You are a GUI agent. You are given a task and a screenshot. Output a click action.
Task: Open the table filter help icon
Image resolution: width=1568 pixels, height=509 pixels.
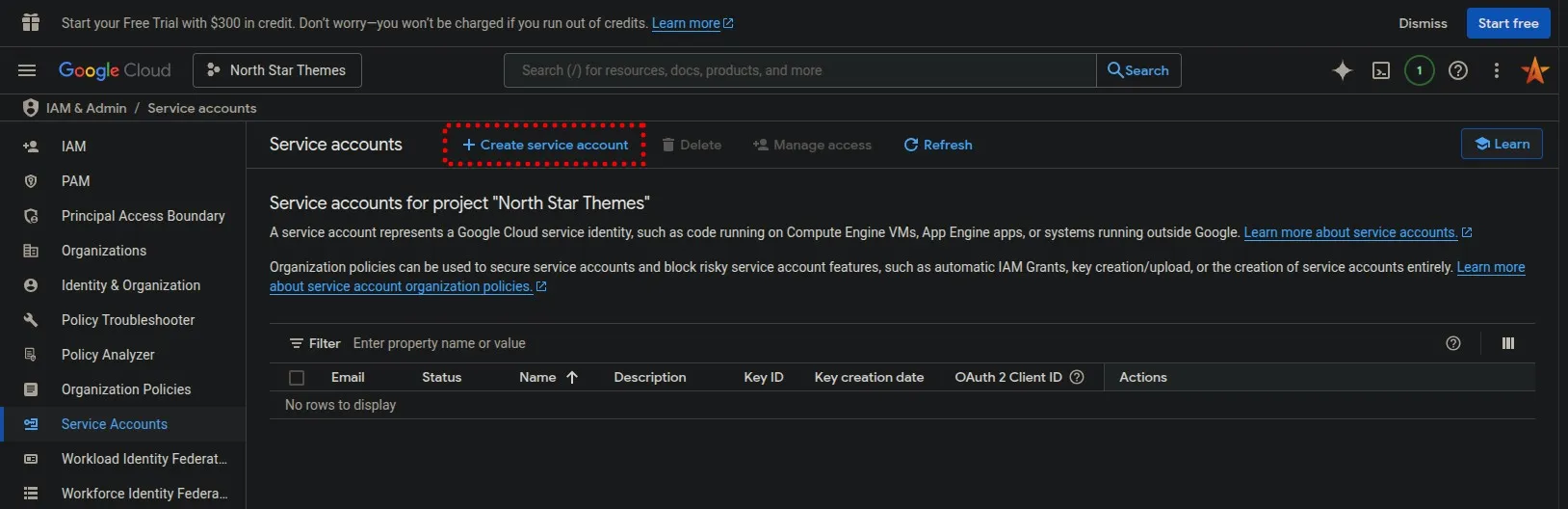coord(1453,343)
